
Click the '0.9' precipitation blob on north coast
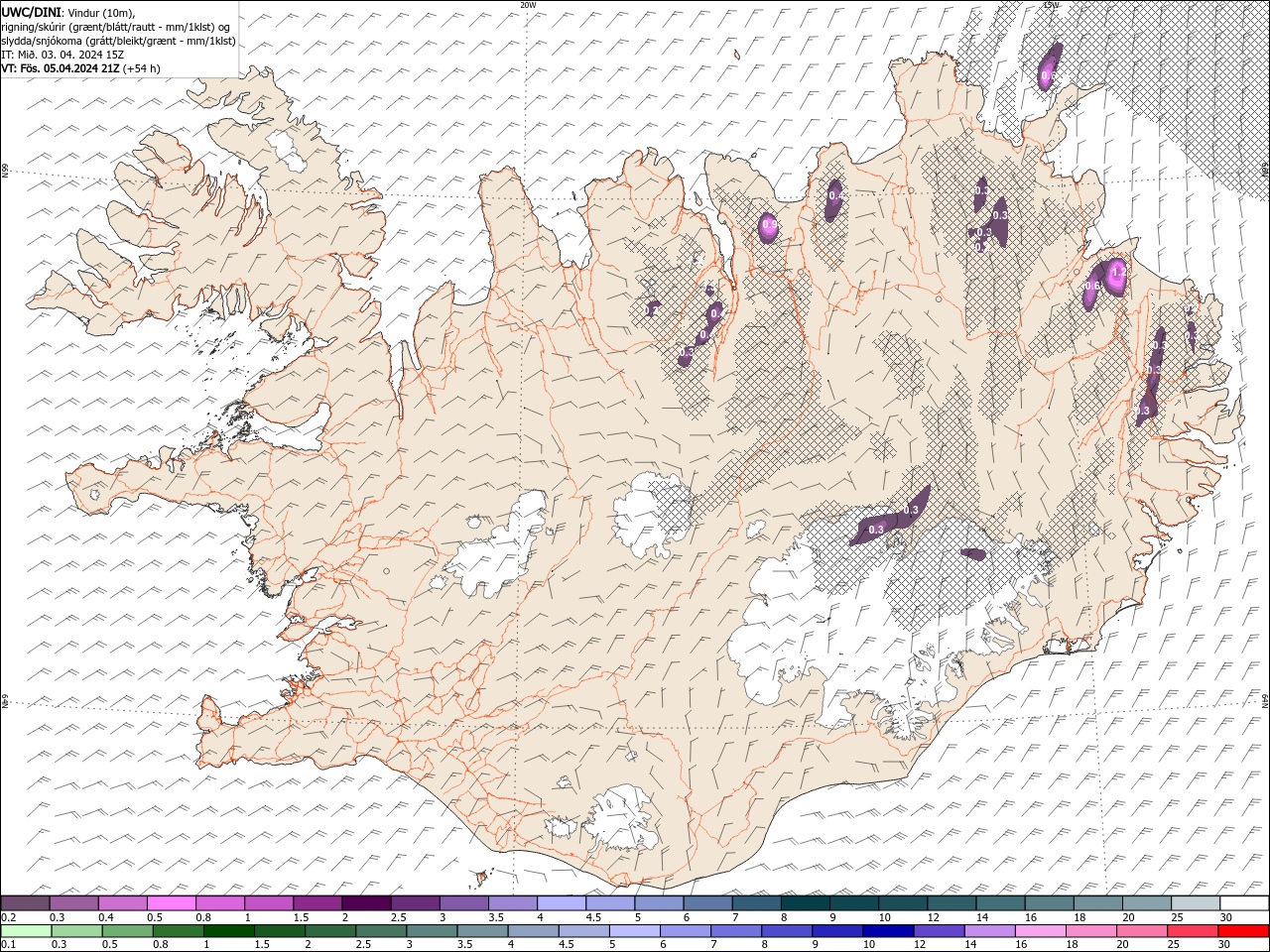pyautogui.click(x=769, y=227)
